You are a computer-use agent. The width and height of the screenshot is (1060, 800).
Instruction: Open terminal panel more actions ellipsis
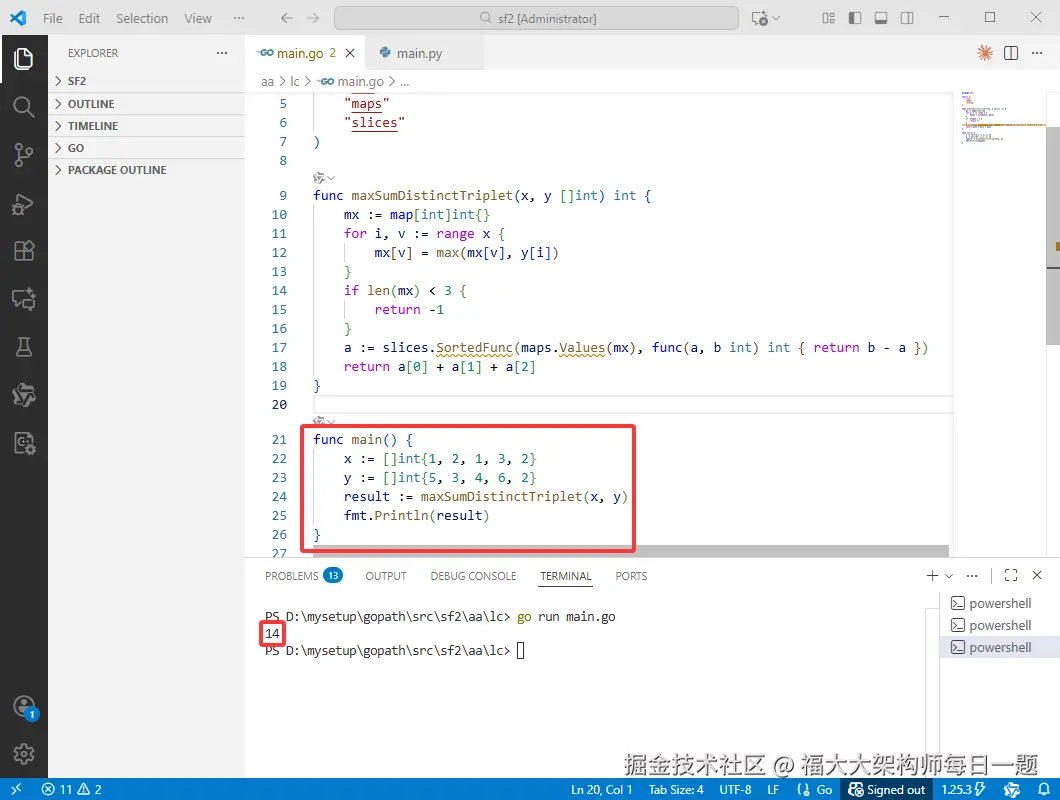(x=972, y=575)
